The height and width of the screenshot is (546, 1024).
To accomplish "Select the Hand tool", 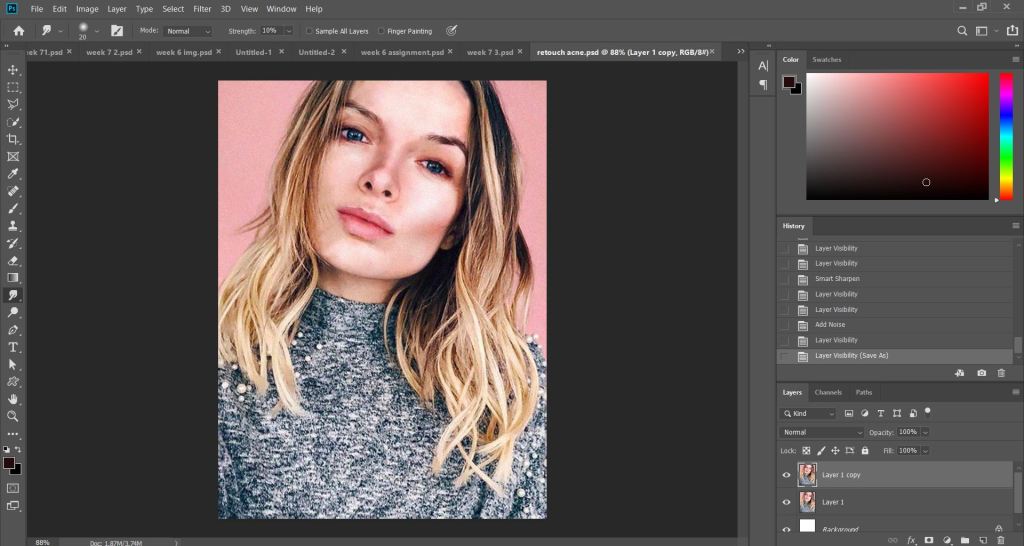I will tap(13, 399).
